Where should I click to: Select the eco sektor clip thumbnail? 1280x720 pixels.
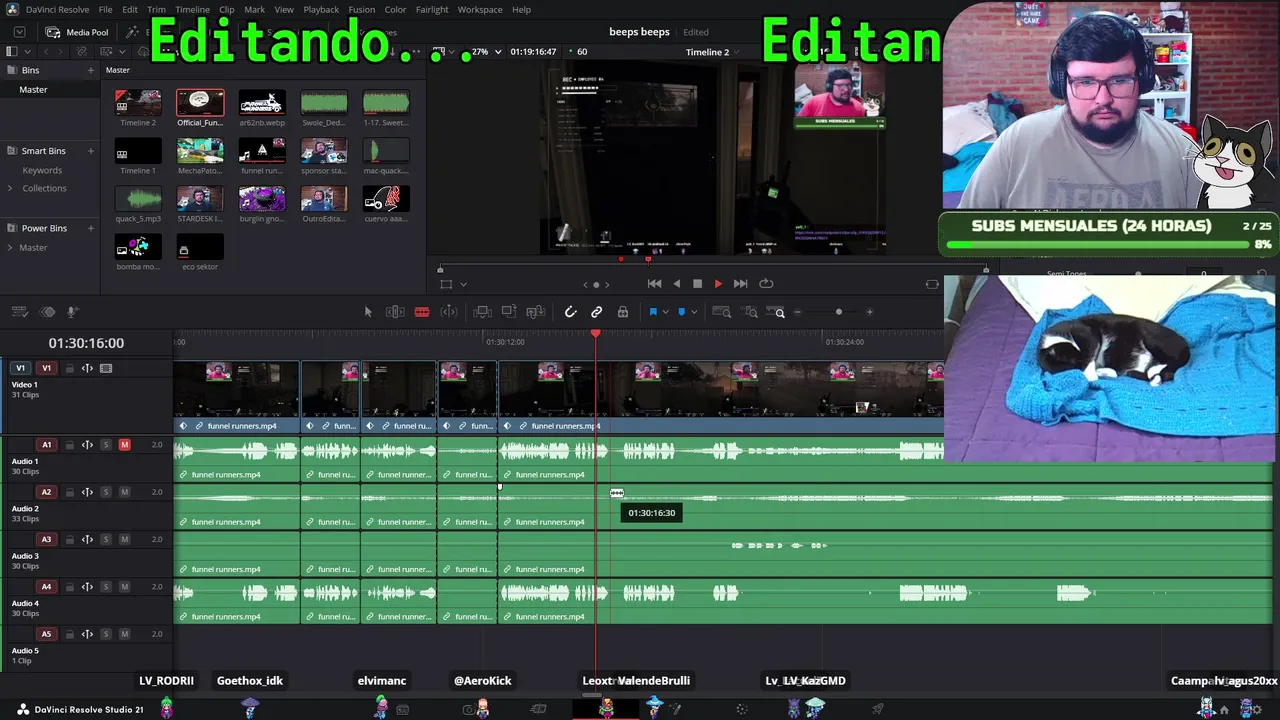tap(200, 247)
